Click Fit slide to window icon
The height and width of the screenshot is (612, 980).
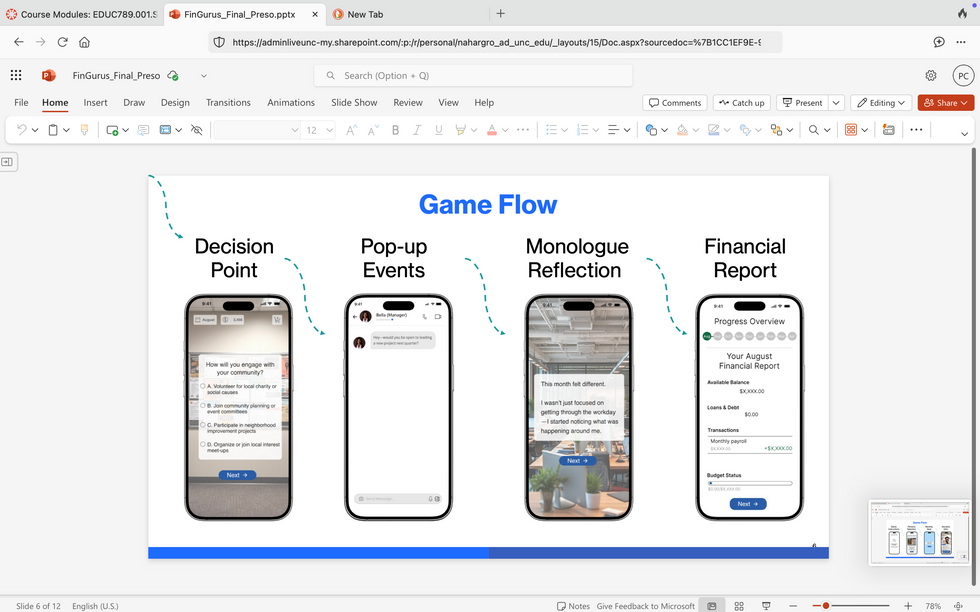point(958,606)
